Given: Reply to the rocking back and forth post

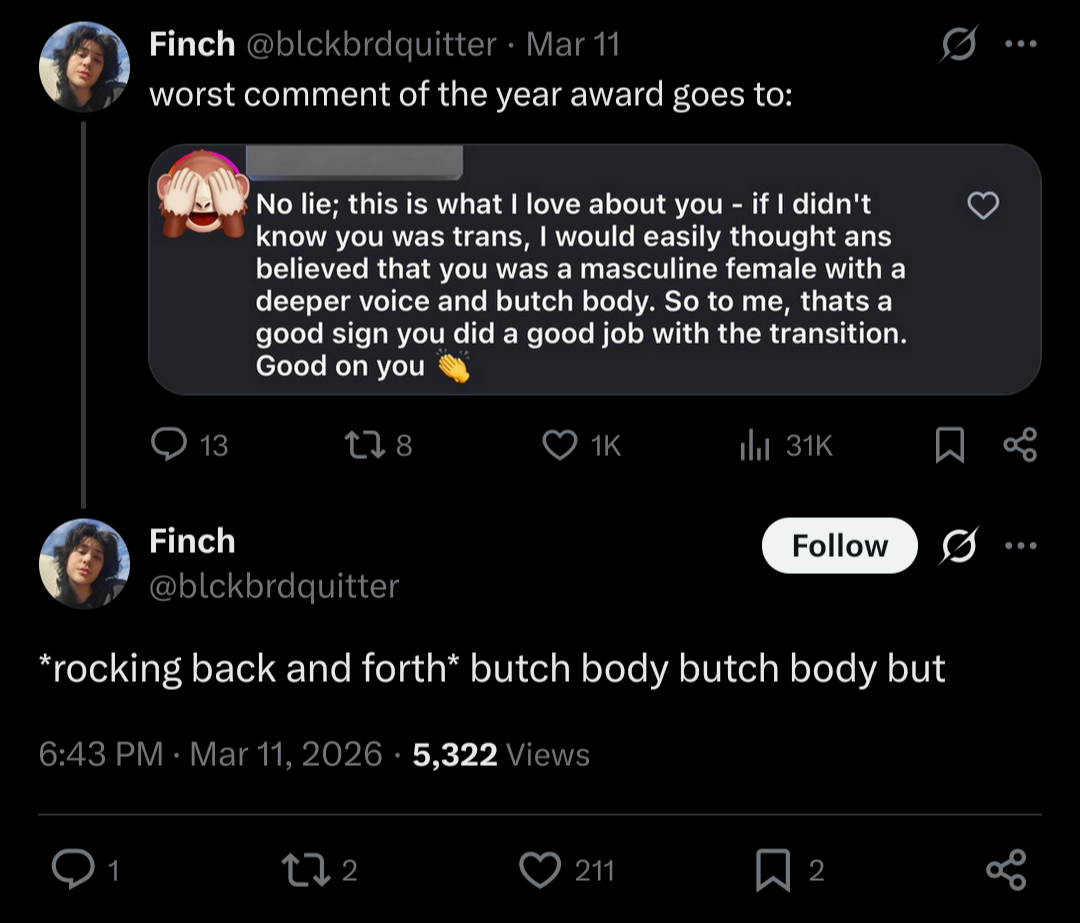Looking at the screenshot, I should click(73, 870).
